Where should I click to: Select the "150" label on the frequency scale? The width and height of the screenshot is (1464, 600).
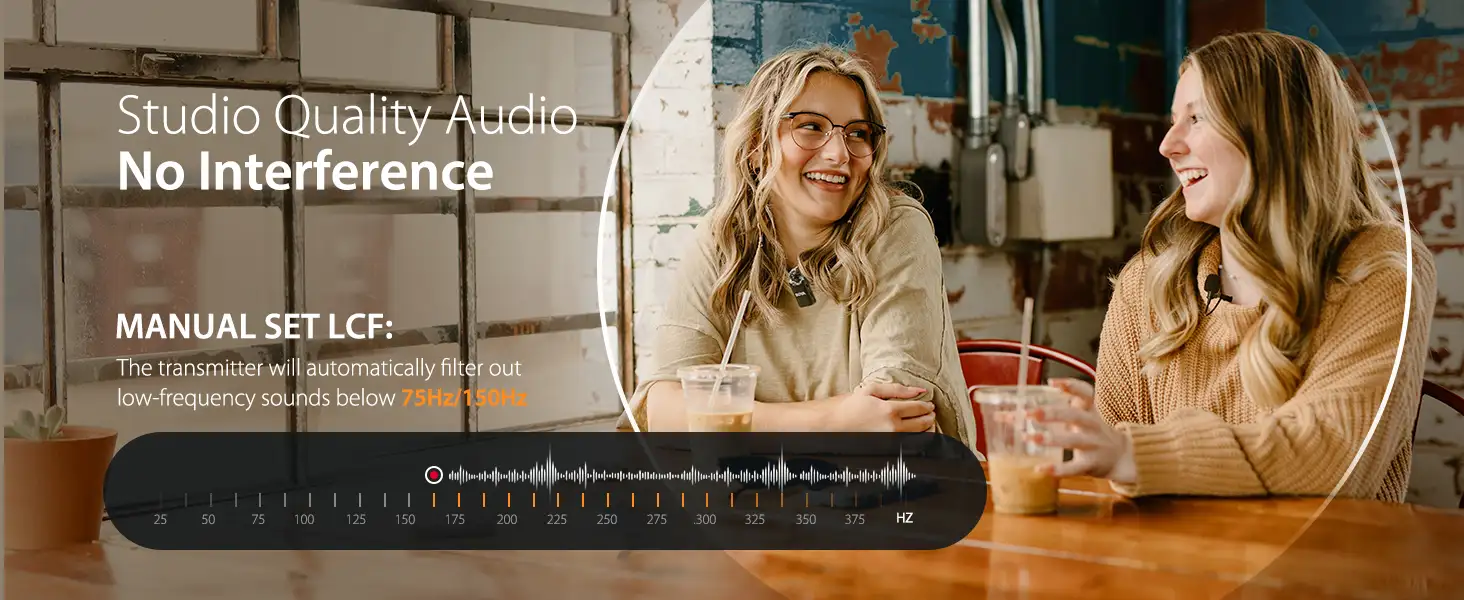[405, 519]
